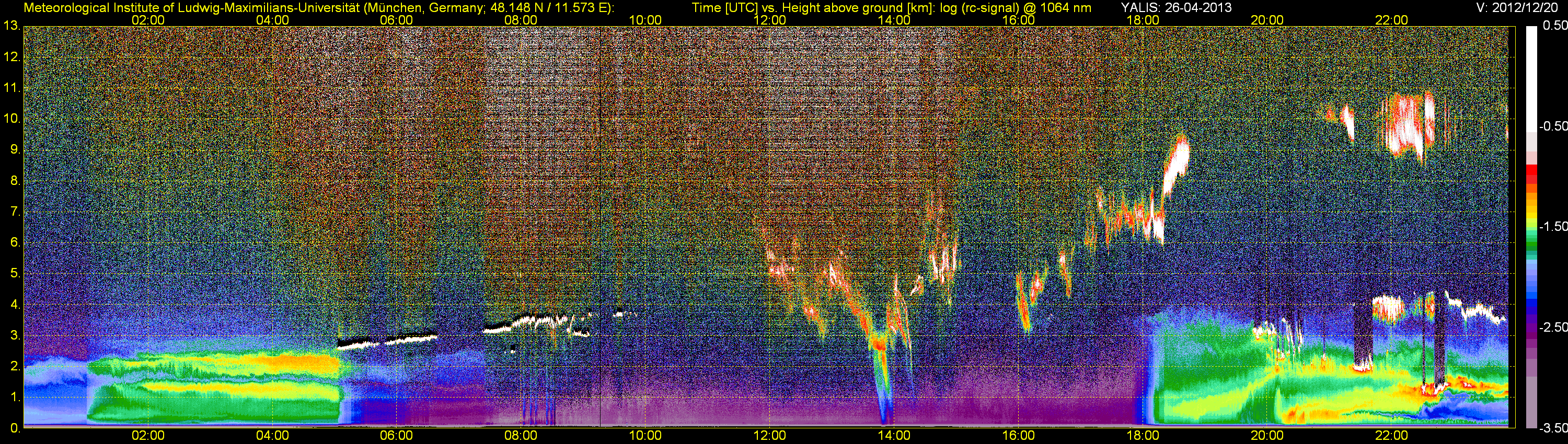
Task: Click the 10 km height axis label
Action: tap(11, 119)
